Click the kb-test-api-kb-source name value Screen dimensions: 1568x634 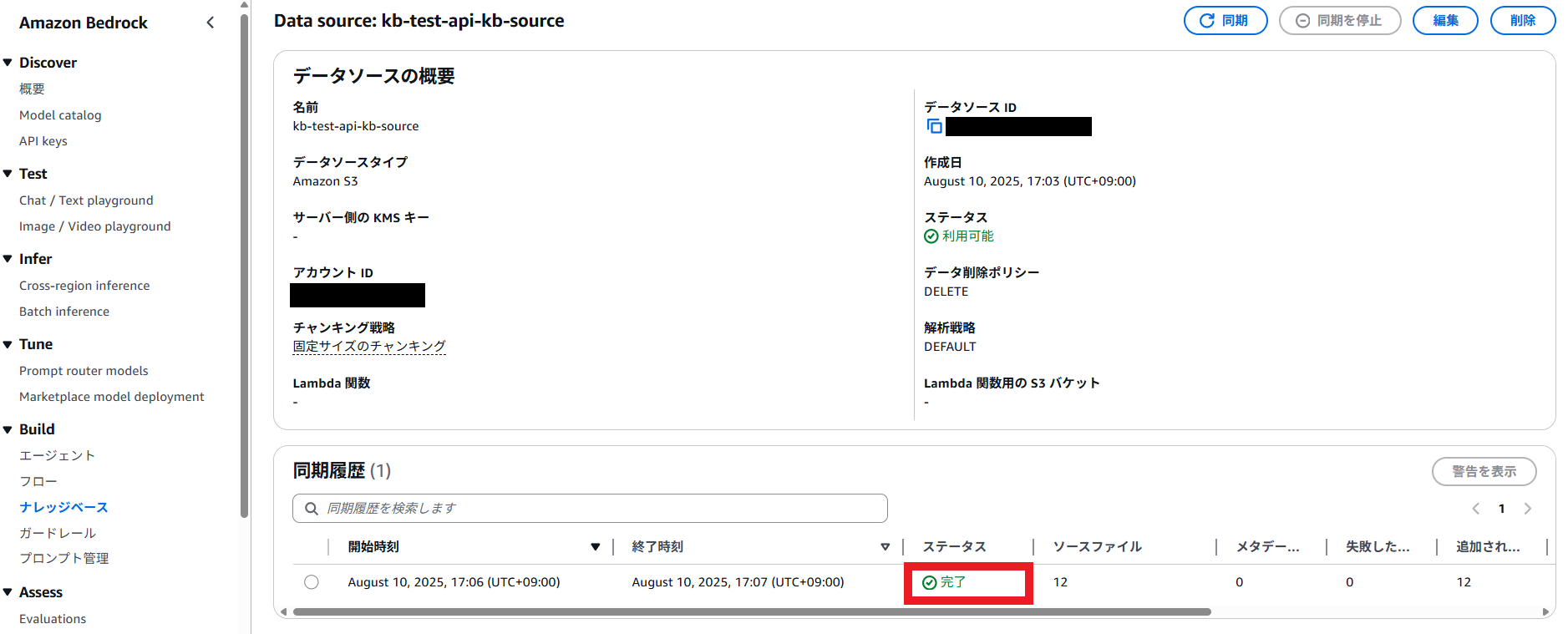click(356, 126)
